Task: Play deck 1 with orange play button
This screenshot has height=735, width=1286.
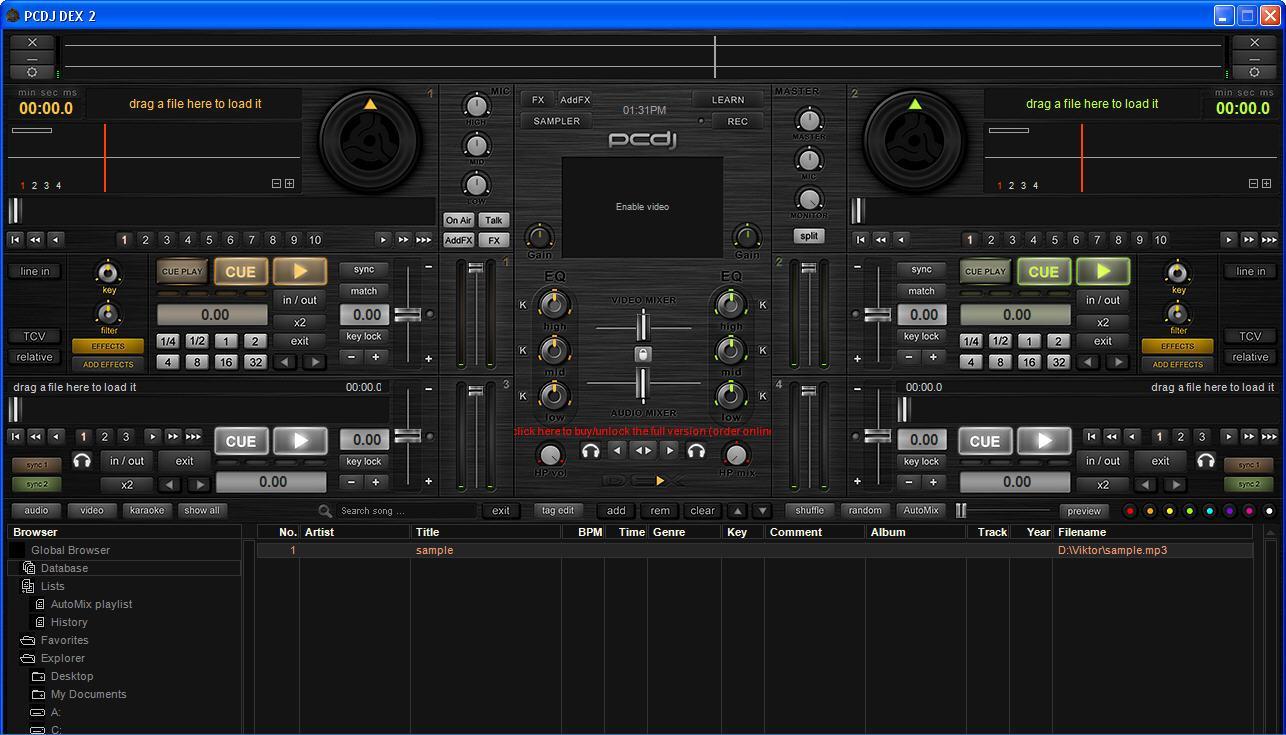Action: click(x=300, y=271)
